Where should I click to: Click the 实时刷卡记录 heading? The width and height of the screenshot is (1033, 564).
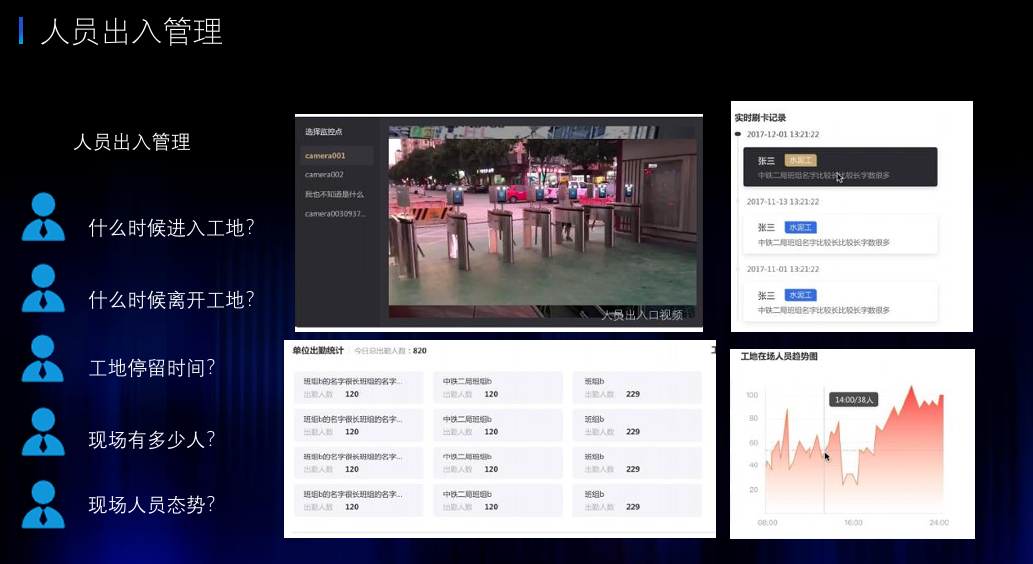tap(760, 118)
